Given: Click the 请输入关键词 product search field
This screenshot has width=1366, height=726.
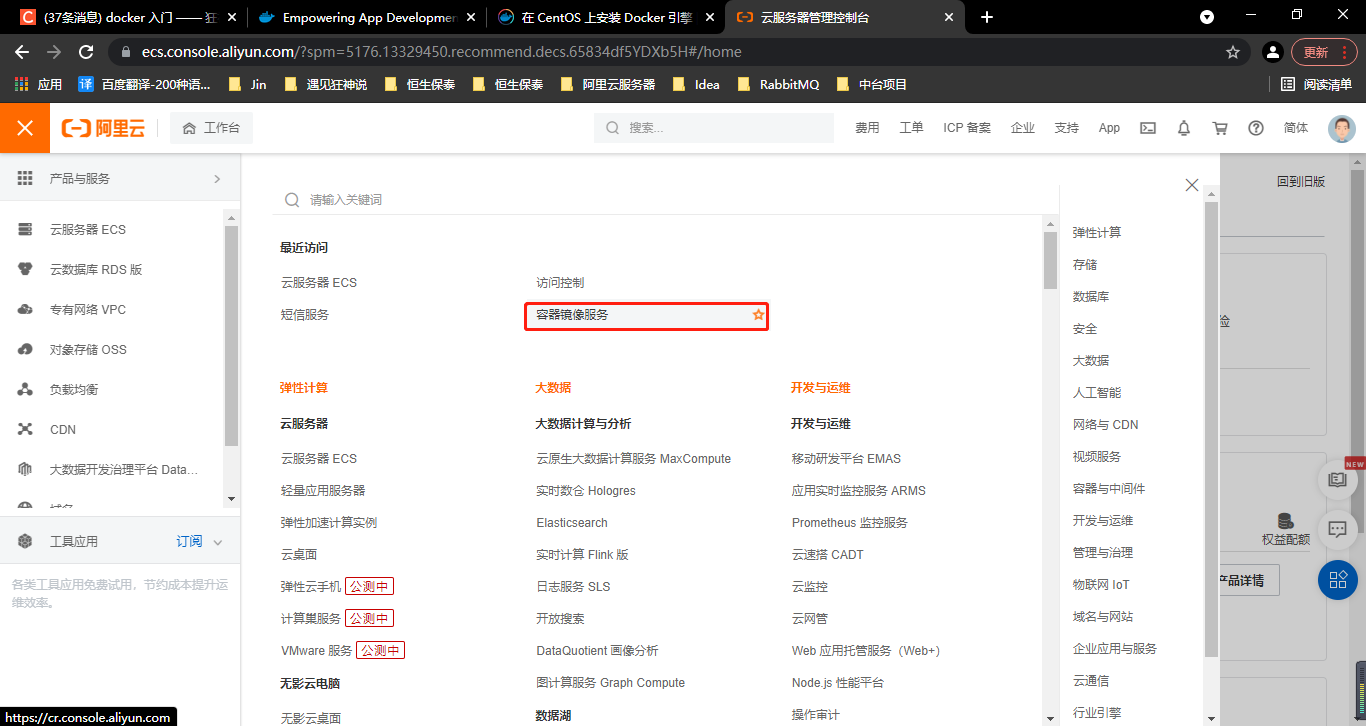Looking at the screenshot, I should (665, 199).
